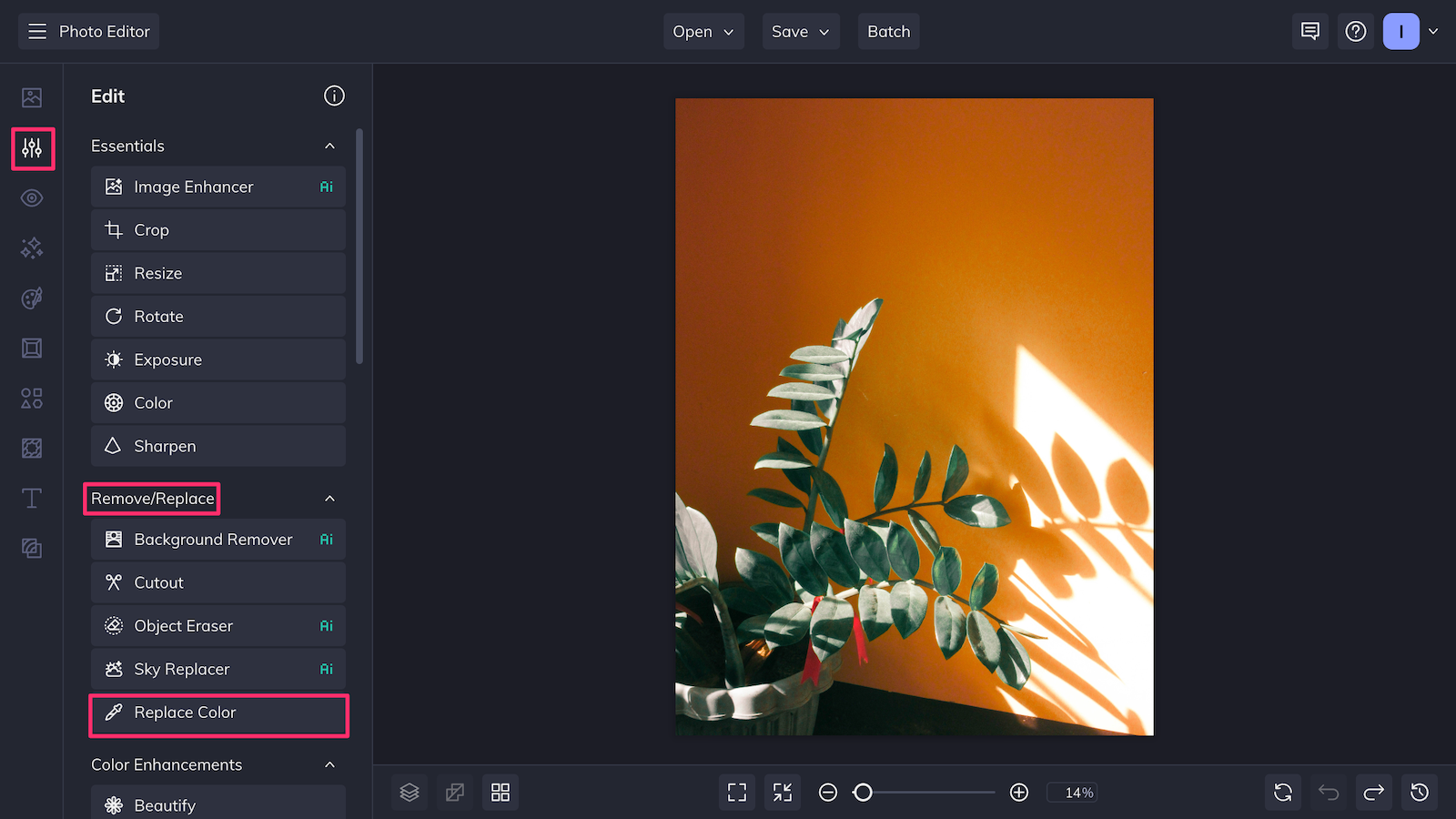Click the 14% zoom percentage field
Screen dimensions: 1456x819
(1072, 792)
